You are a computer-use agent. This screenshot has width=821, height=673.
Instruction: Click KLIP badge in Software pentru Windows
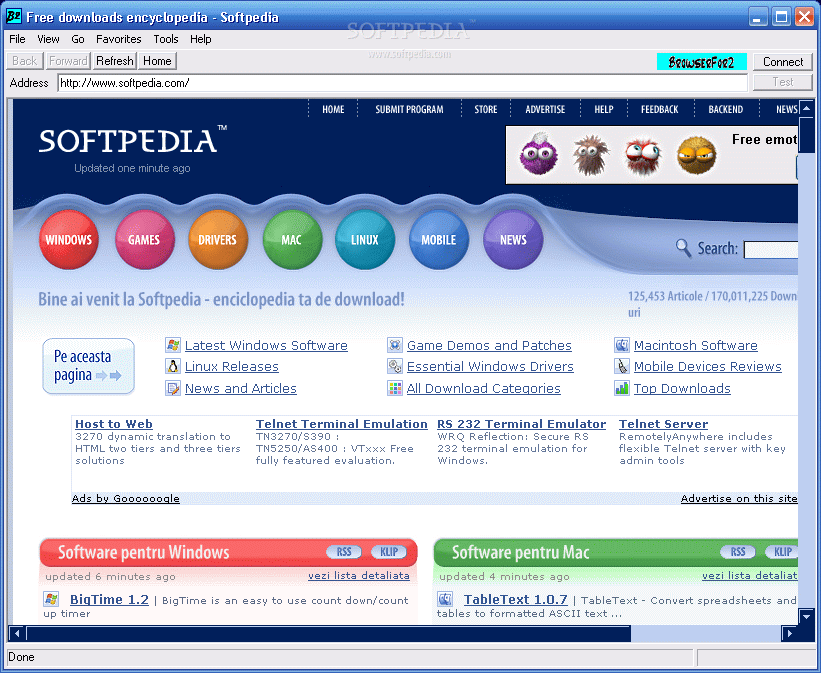coord(389,552)
